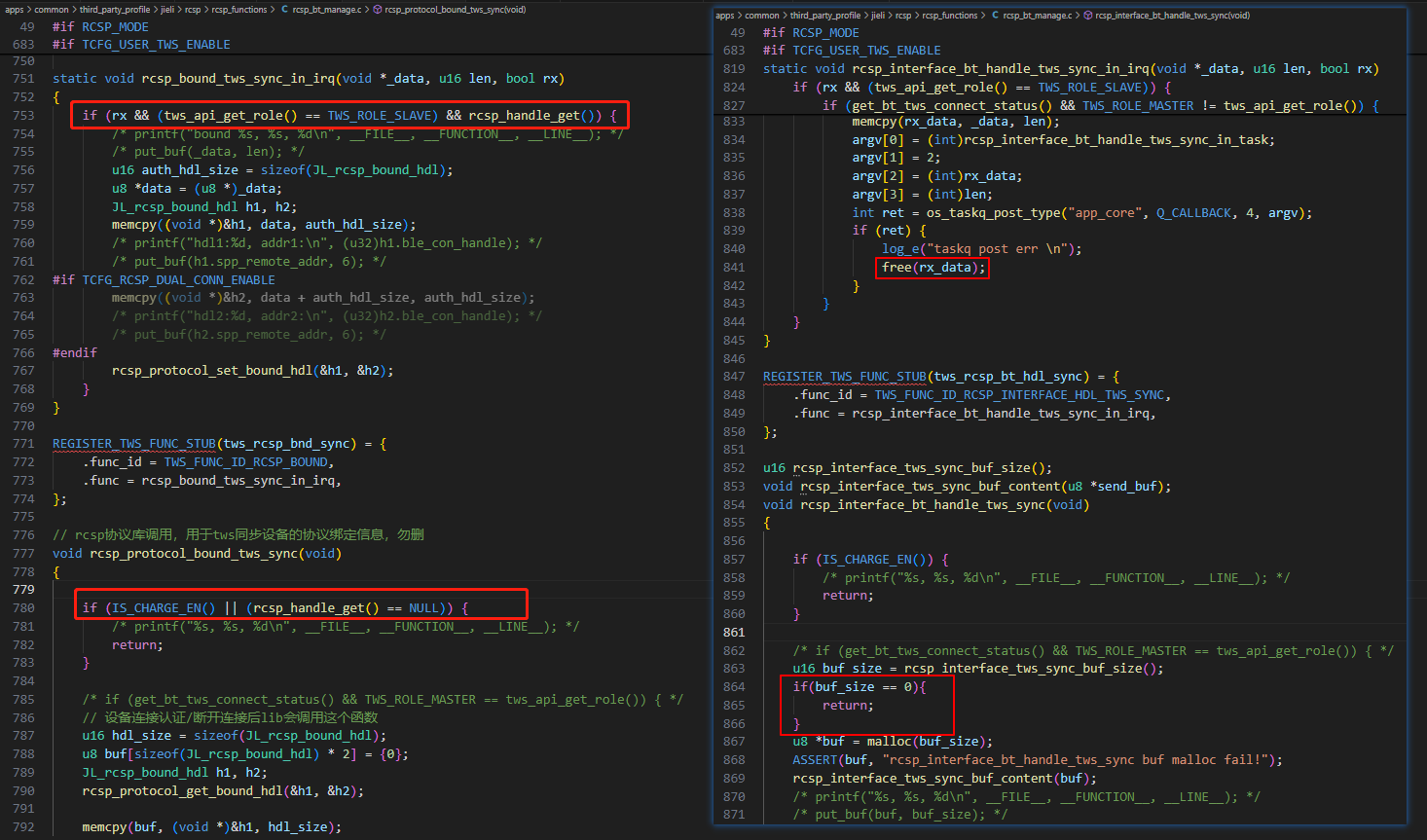Click '#if TCFG_RCSP_DUAL_CONN_ENABLE' on line 762
This screenshot has height=840, width=1427.
click(164, 279)
